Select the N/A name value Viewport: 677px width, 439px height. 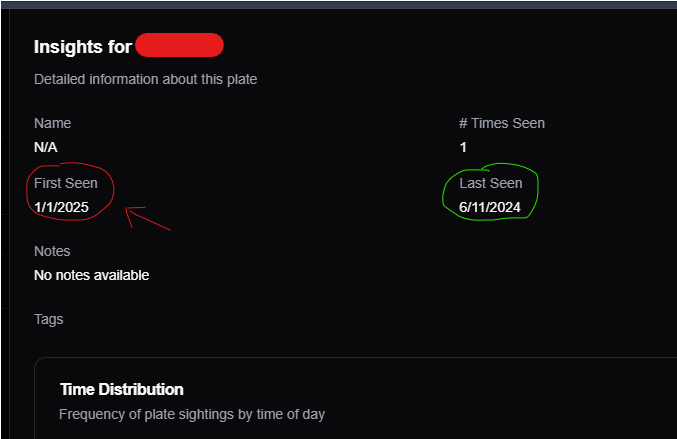(x=45, y=147)
